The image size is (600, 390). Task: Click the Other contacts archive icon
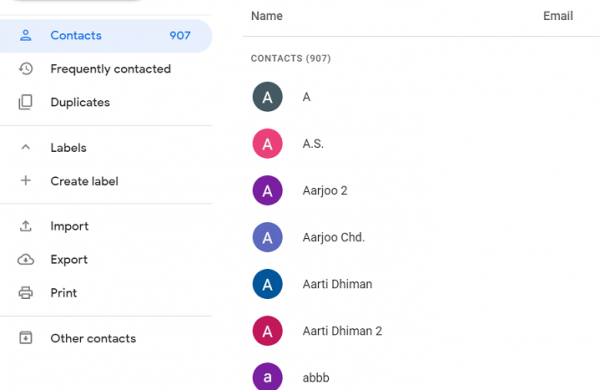pos(26,338)
